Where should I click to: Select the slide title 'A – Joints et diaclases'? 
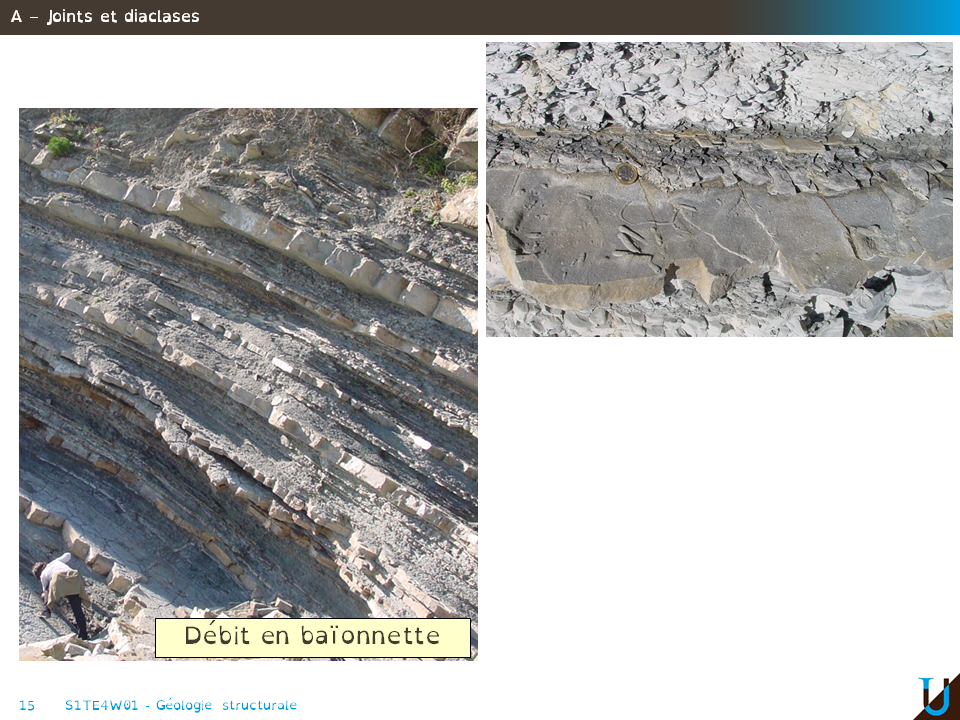click(x=105, y=17)
